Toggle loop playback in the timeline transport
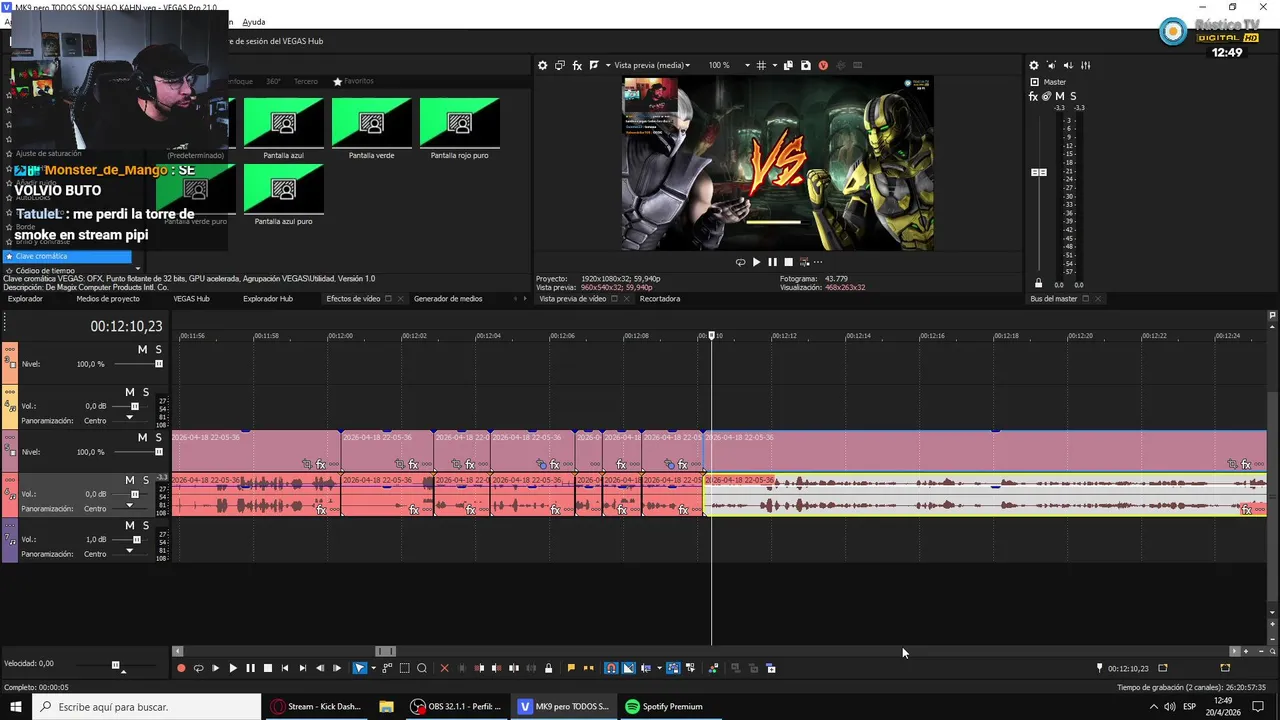Screen dimensions: 1280x720 198,668
